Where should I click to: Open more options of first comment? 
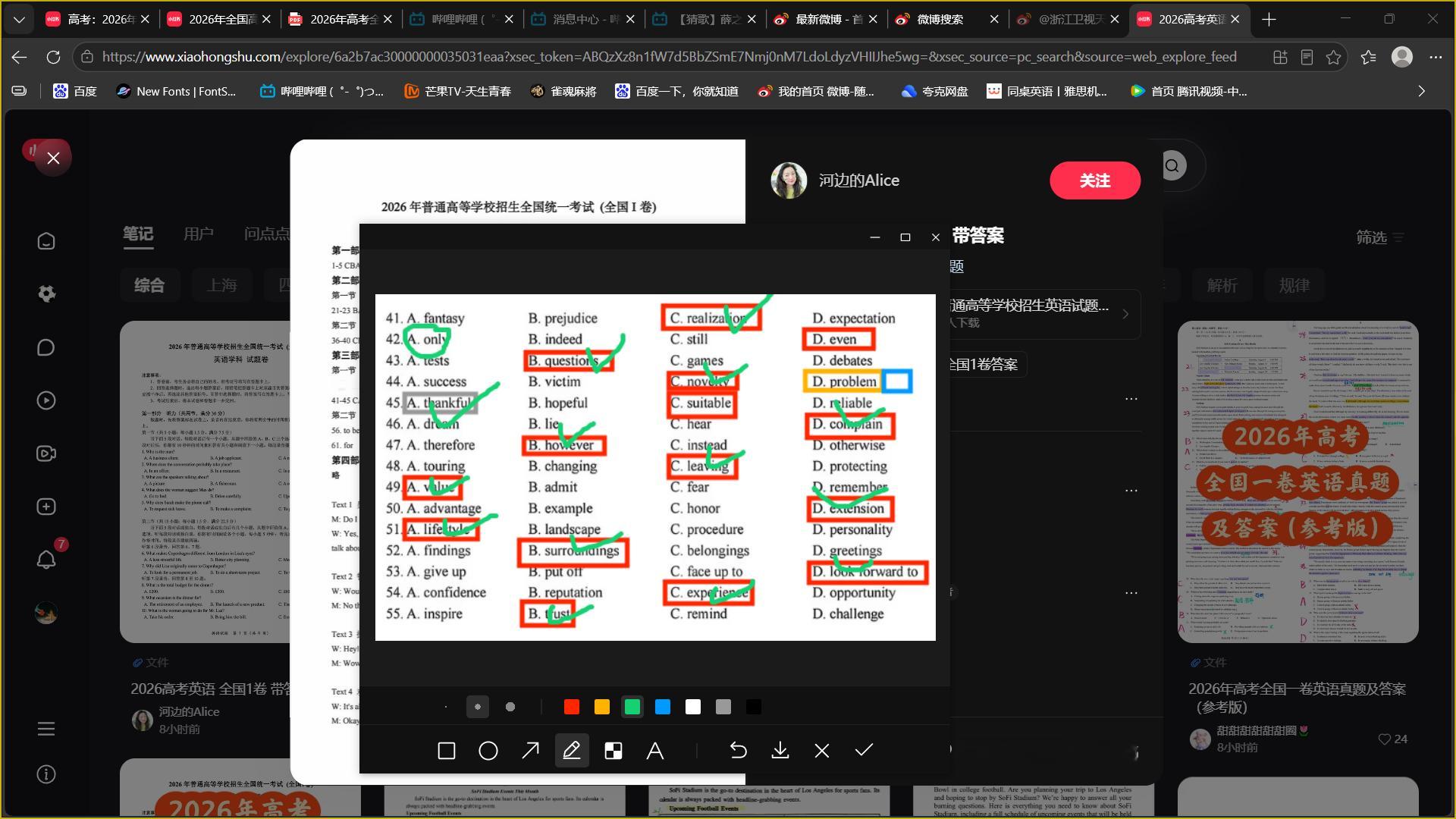[x=1131, y=399]
